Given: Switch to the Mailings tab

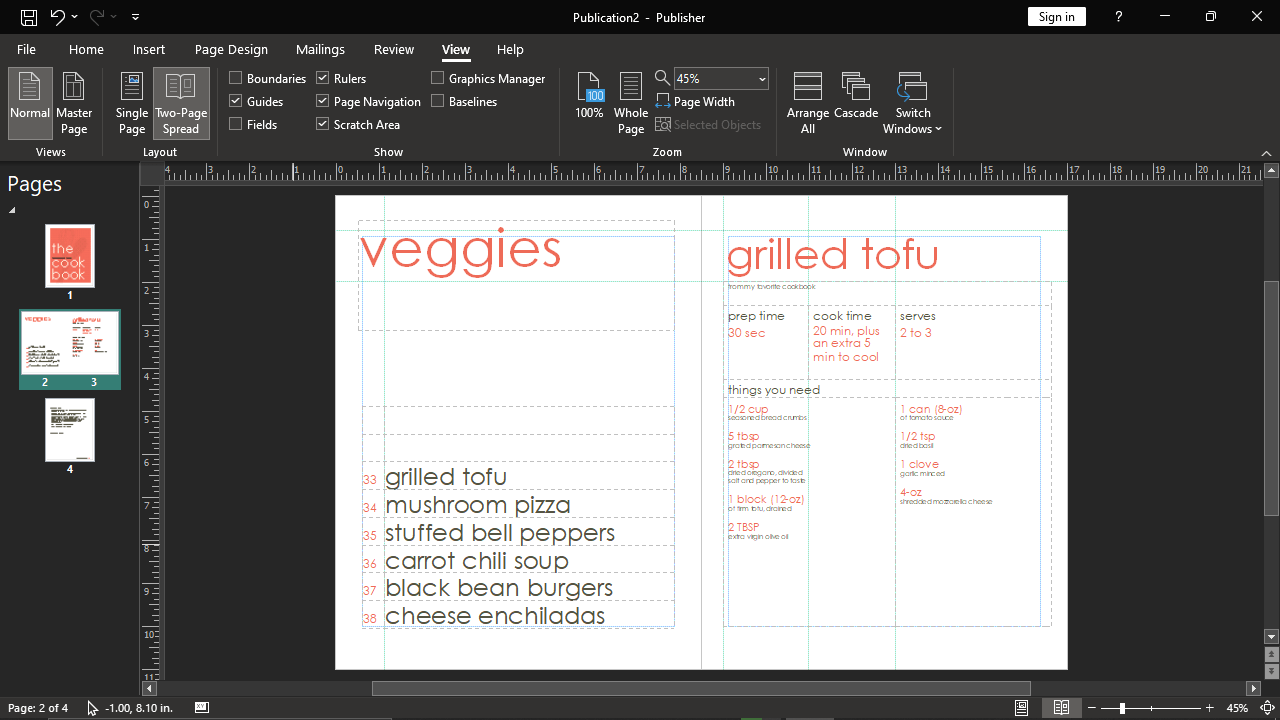Looking at the screenshot, I should [320, 49].
